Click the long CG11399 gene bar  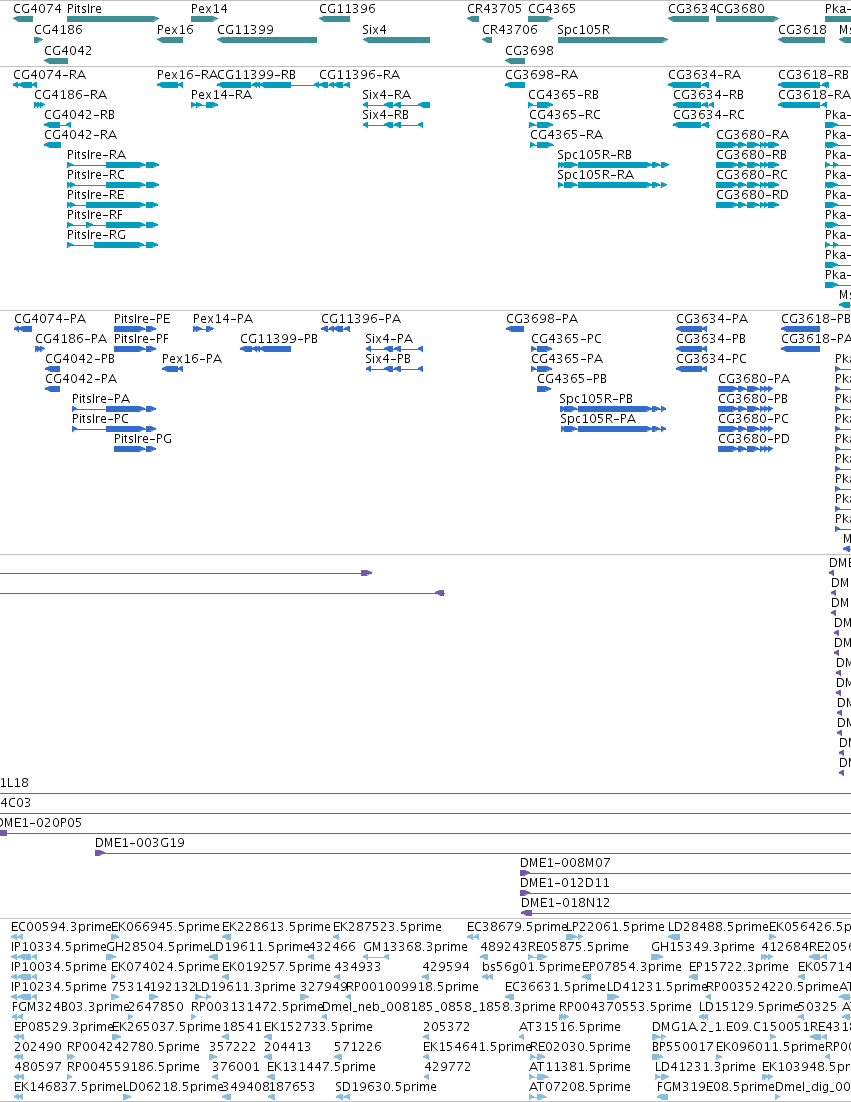[267, 40]
